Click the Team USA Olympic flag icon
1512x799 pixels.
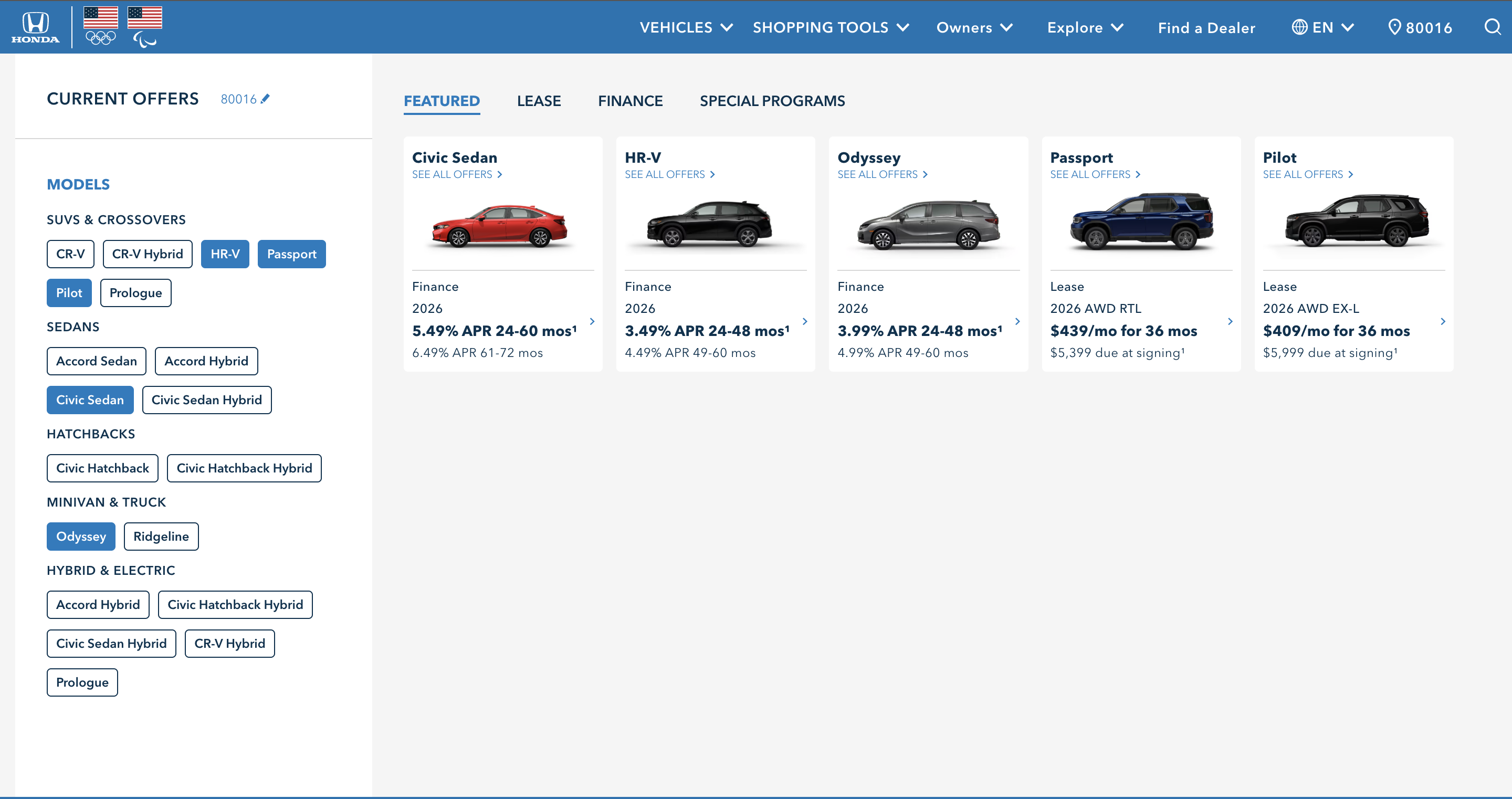pyautogui.click(x=100, y=26)
